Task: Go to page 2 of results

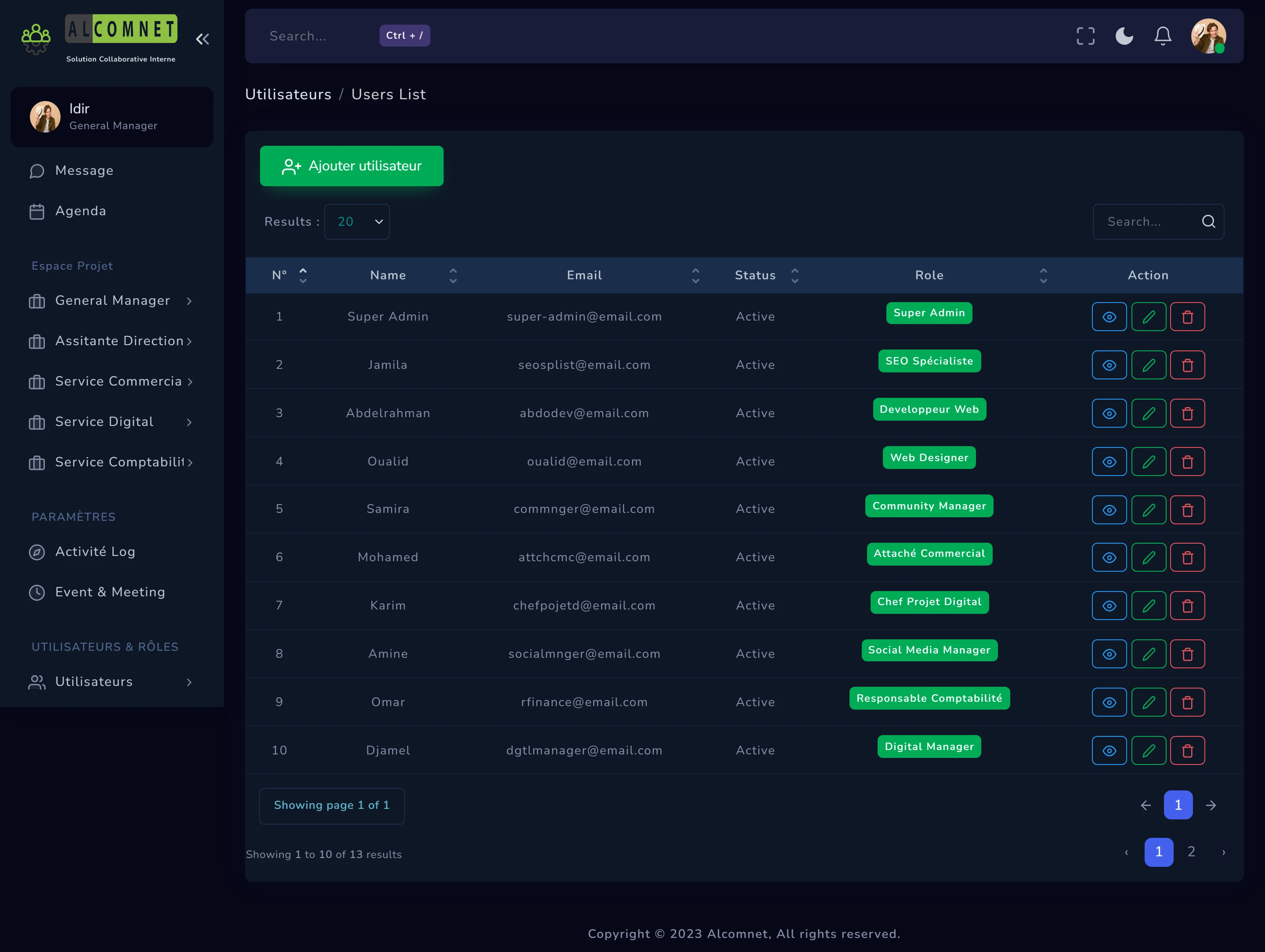Action: (x=1191, y=852)
